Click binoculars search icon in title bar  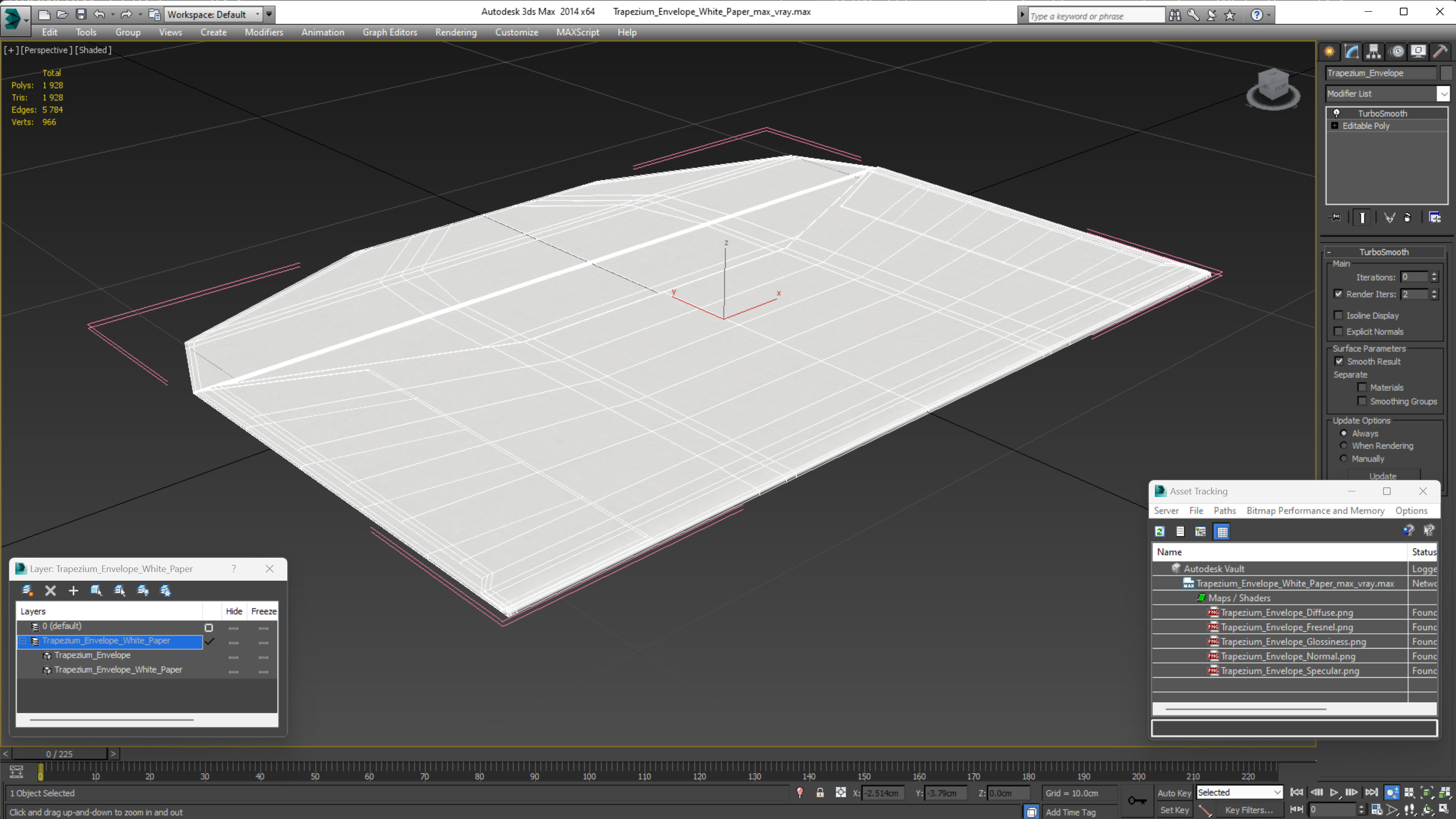click(1174, 15)
